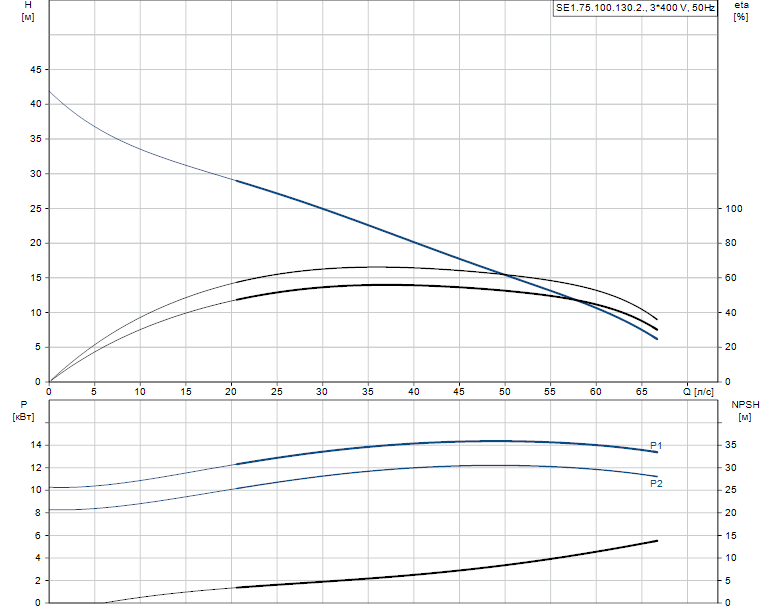This screenshot has height=611, width=774.
Task: Click the blue head curve start at zero flow
Action: pos(49,91)
